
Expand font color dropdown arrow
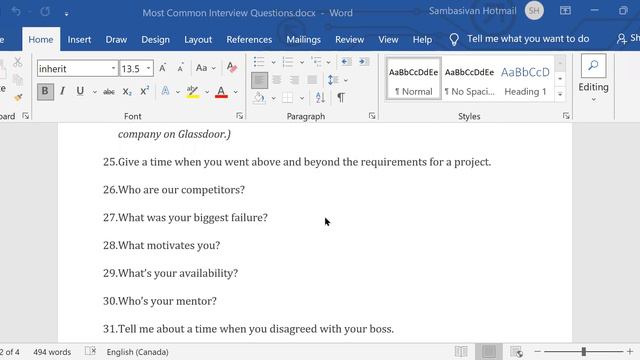coord(236,92)
